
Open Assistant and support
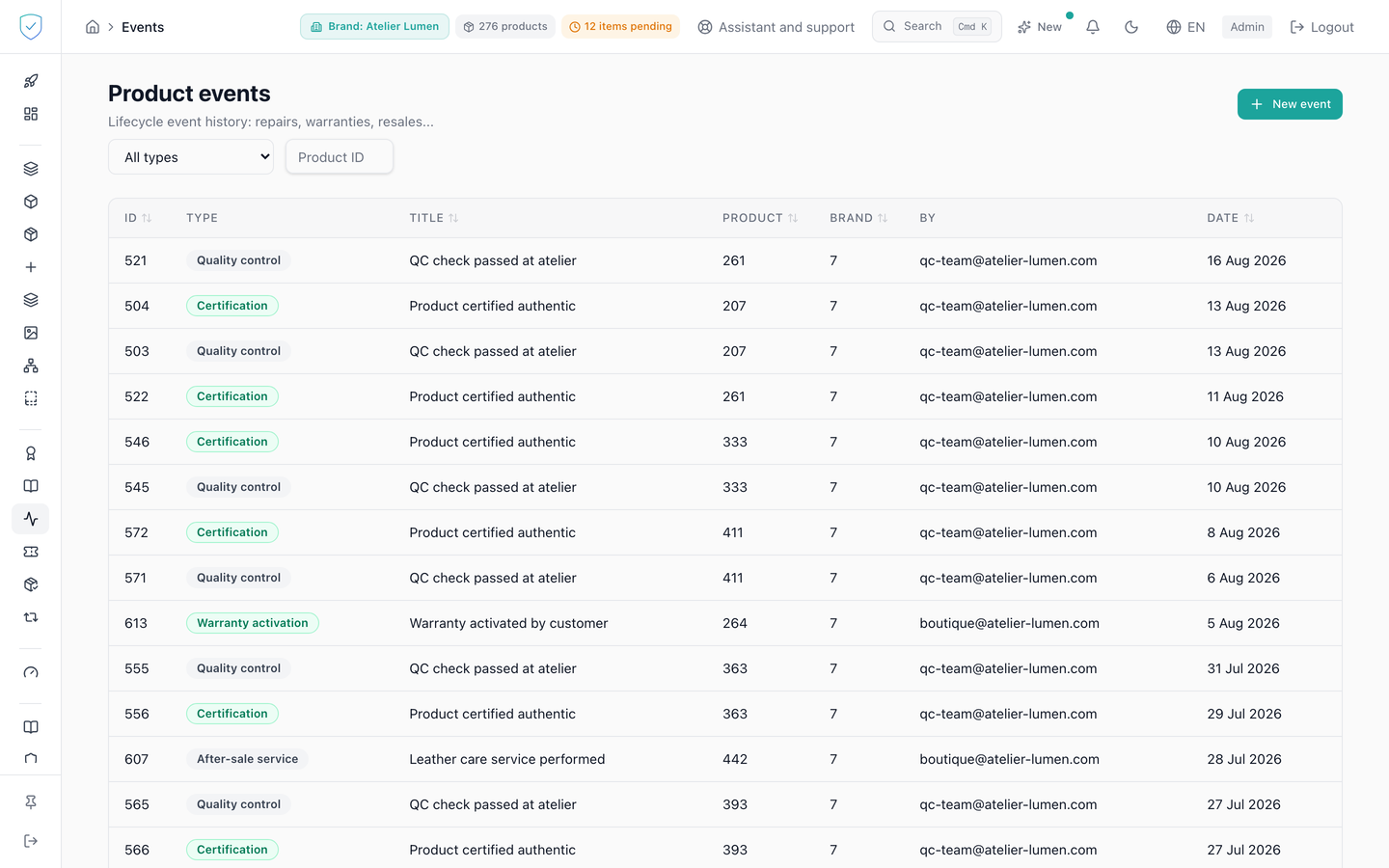tap(776, 27)
